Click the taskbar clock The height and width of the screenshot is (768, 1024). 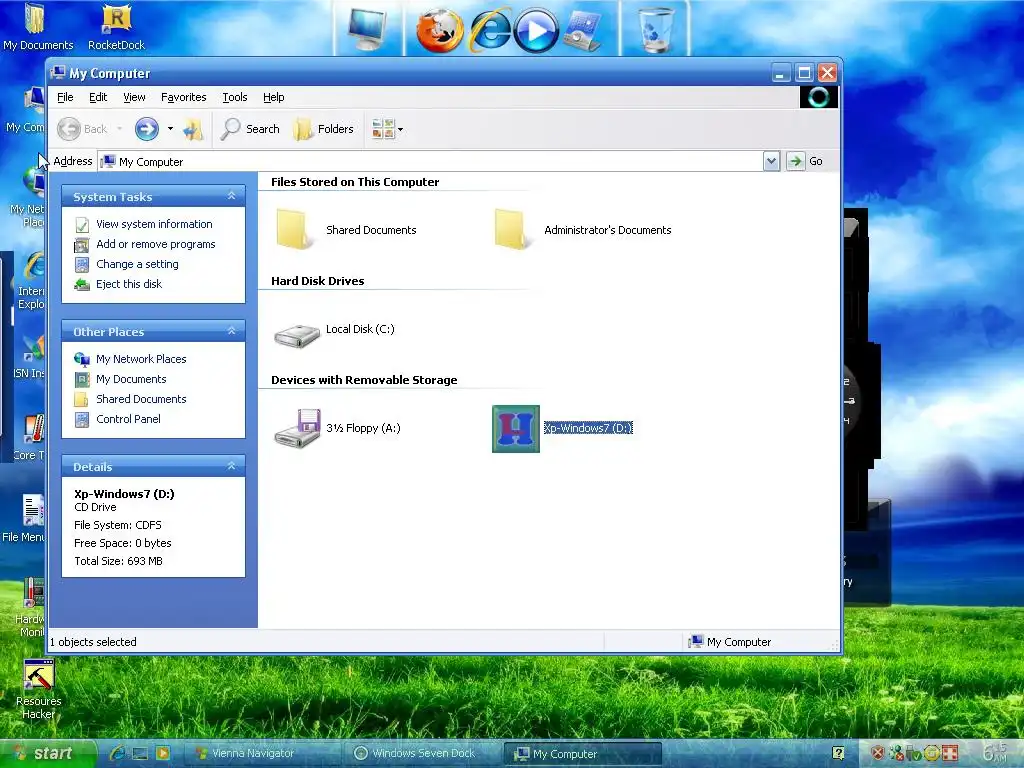[995, 752]
